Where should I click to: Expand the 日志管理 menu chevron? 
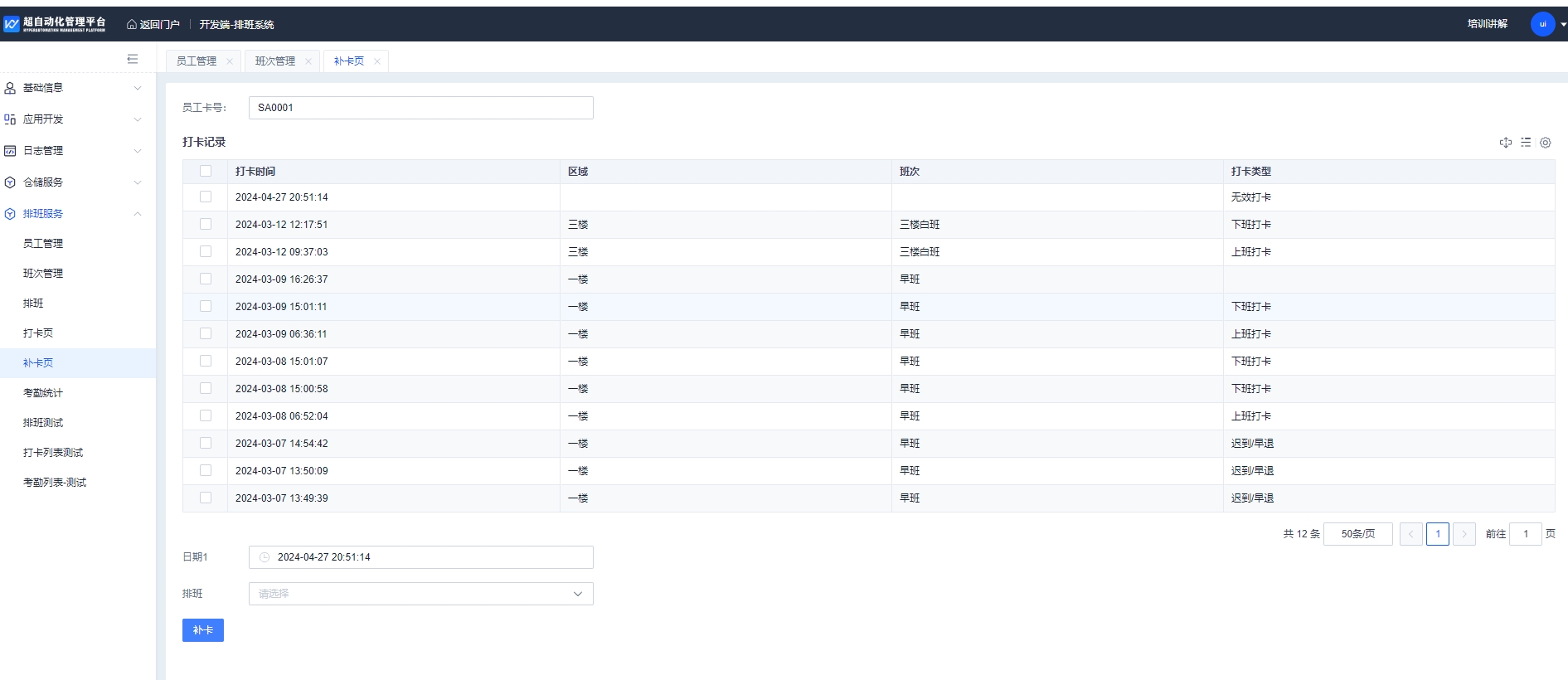[138, 151]
